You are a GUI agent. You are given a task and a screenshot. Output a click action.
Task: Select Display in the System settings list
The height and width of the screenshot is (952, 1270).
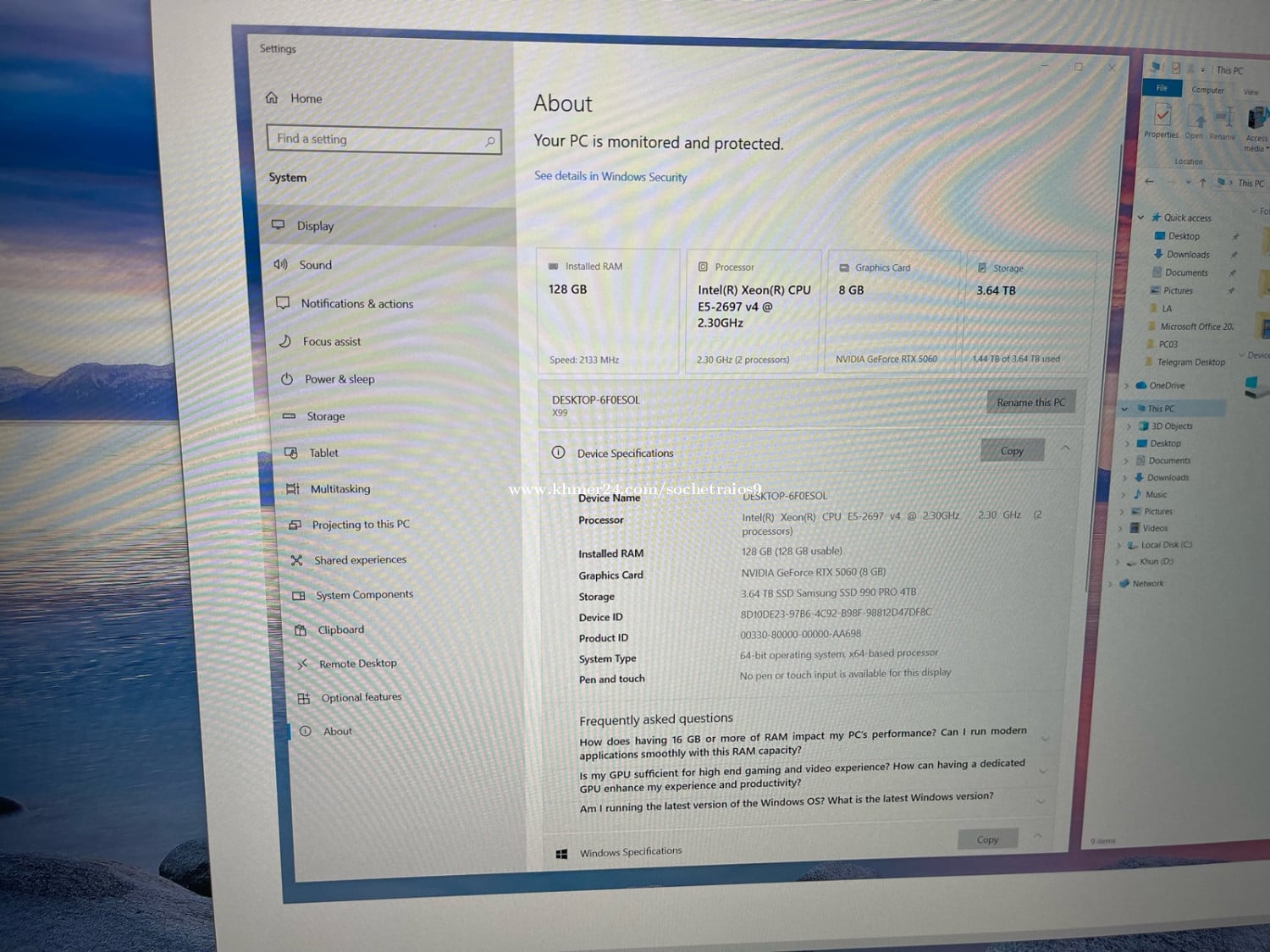315,226
